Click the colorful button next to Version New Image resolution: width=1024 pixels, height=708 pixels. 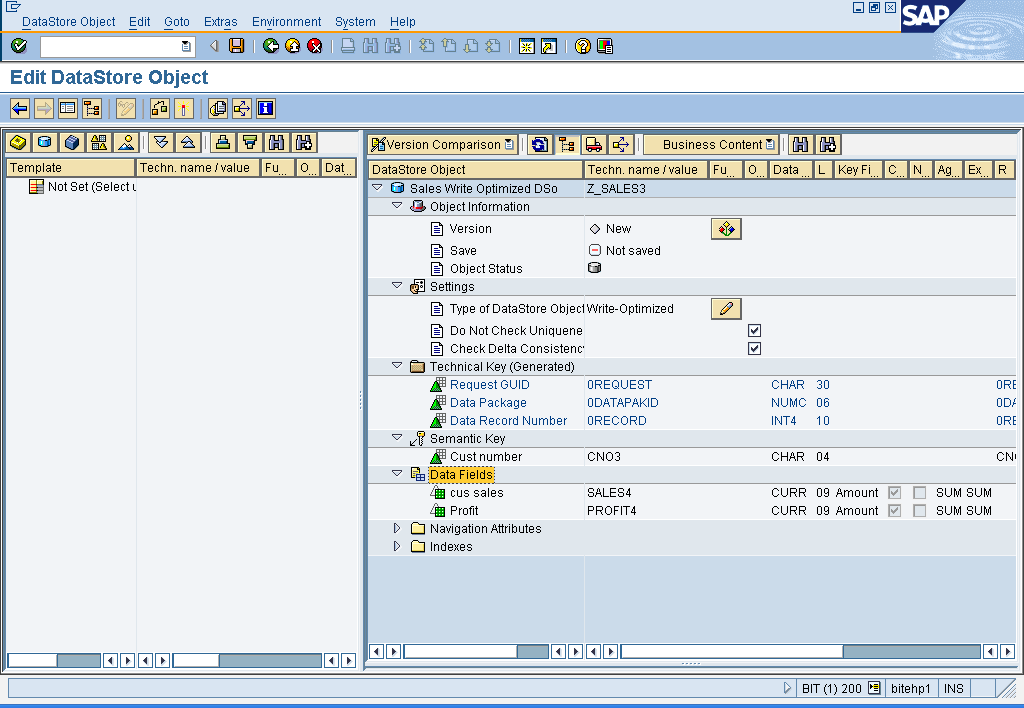[726, 229]
